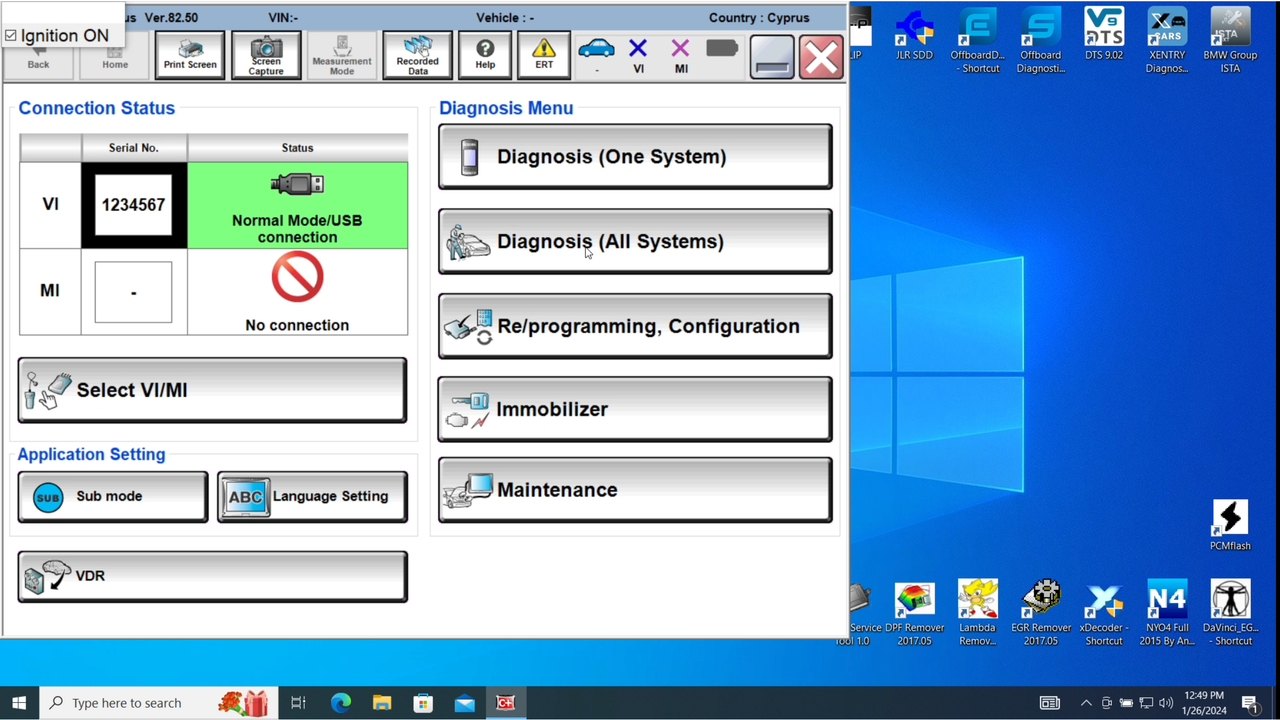The image size is (1280, 720).
Task: Open the Recorded Data viewer
Action: coord(417,55)
